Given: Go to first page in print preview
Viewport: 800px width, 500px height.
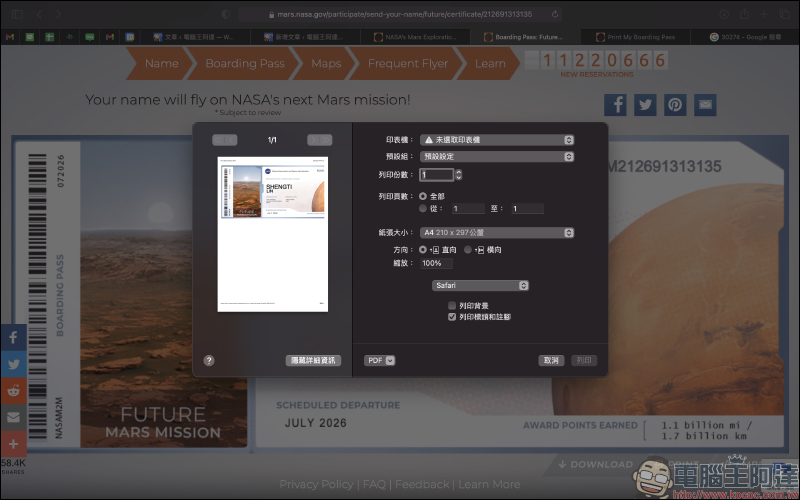Looking at the screenshot, I should pos(218,140).
